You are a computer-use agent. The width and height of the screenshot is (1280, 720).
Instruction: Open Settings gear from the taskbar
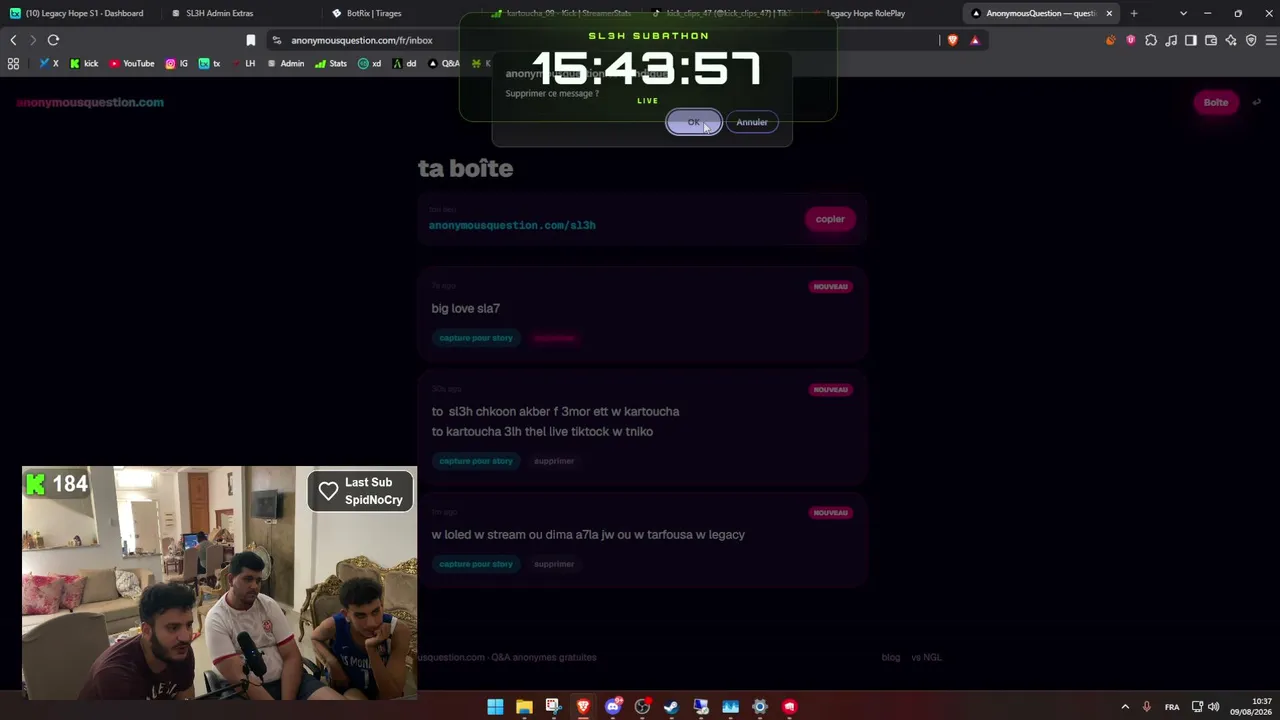coord(760,707)
